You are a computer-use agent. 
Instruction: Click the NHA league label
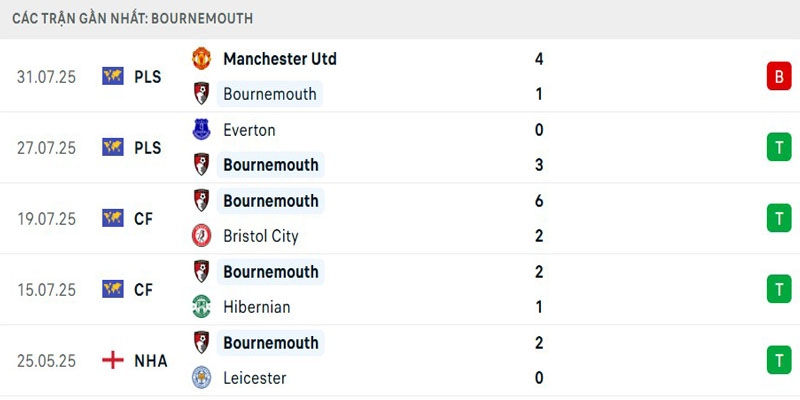151,360
